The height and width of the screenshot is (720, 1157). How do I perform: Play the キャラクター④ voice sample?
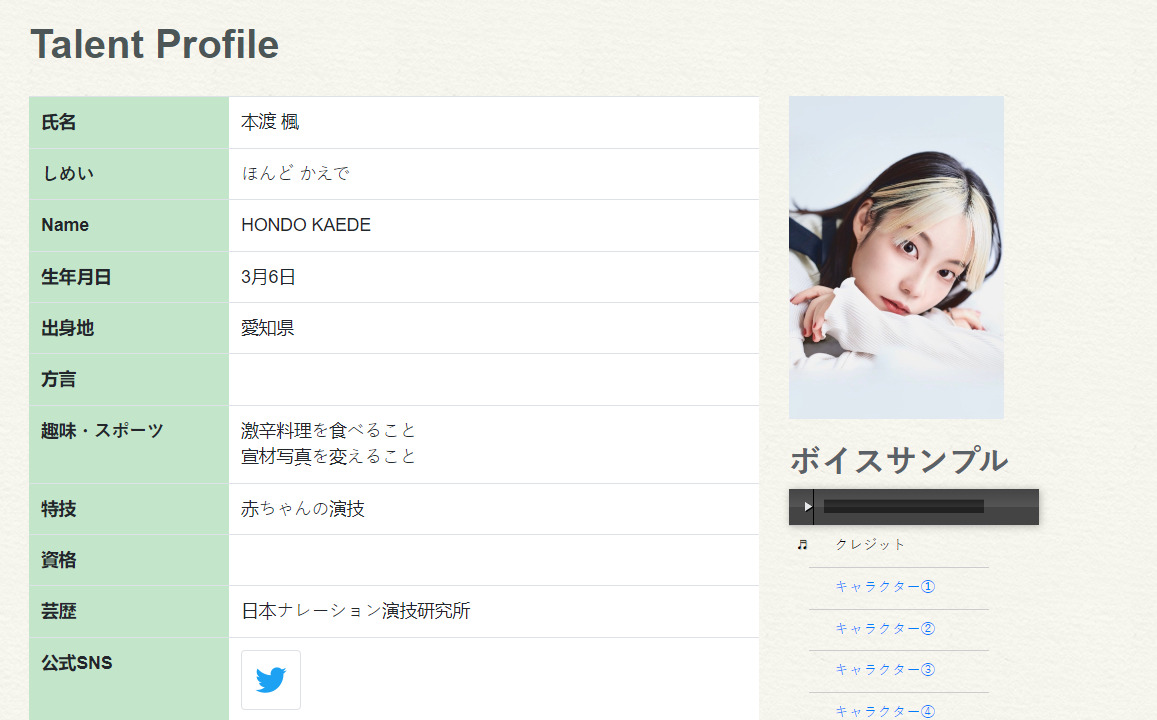pyautogui.click(x=884, y=711)
